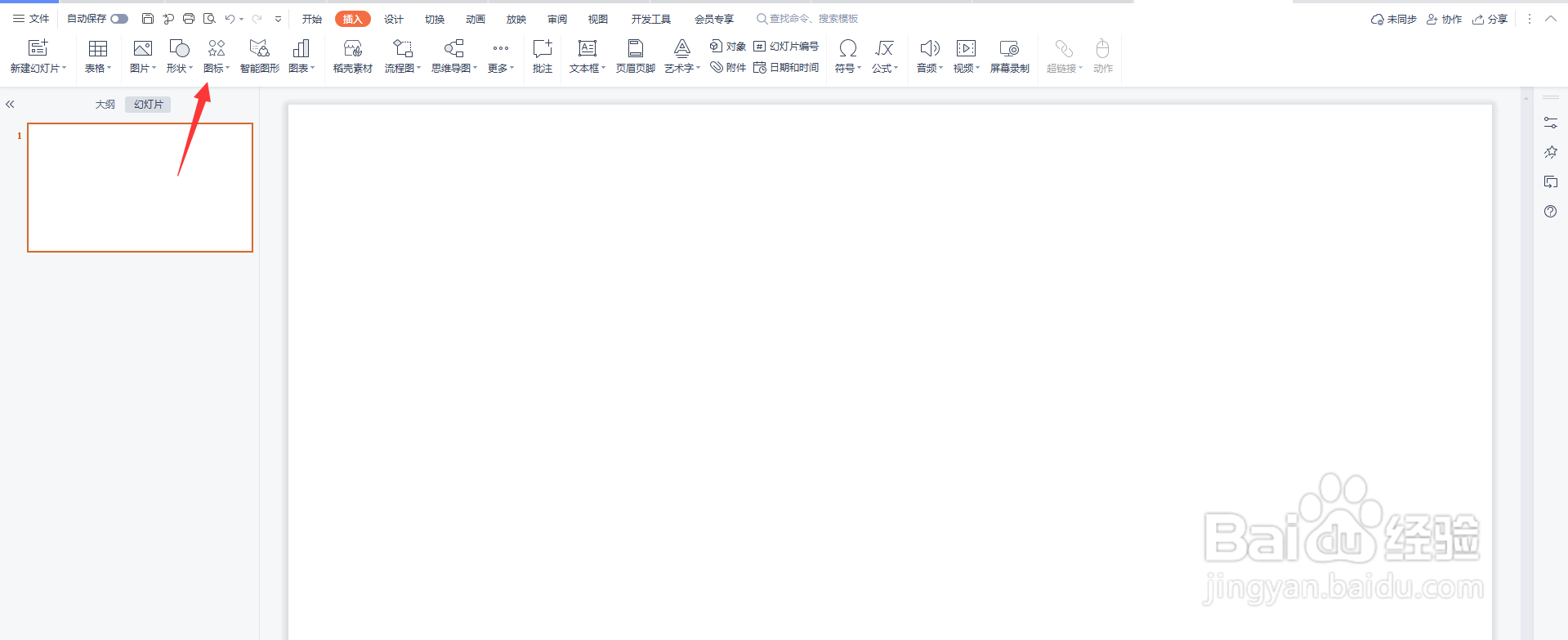Switch to the Outline (大纲) panel tab
This screenshot has width=1568, height=640.
105,105
